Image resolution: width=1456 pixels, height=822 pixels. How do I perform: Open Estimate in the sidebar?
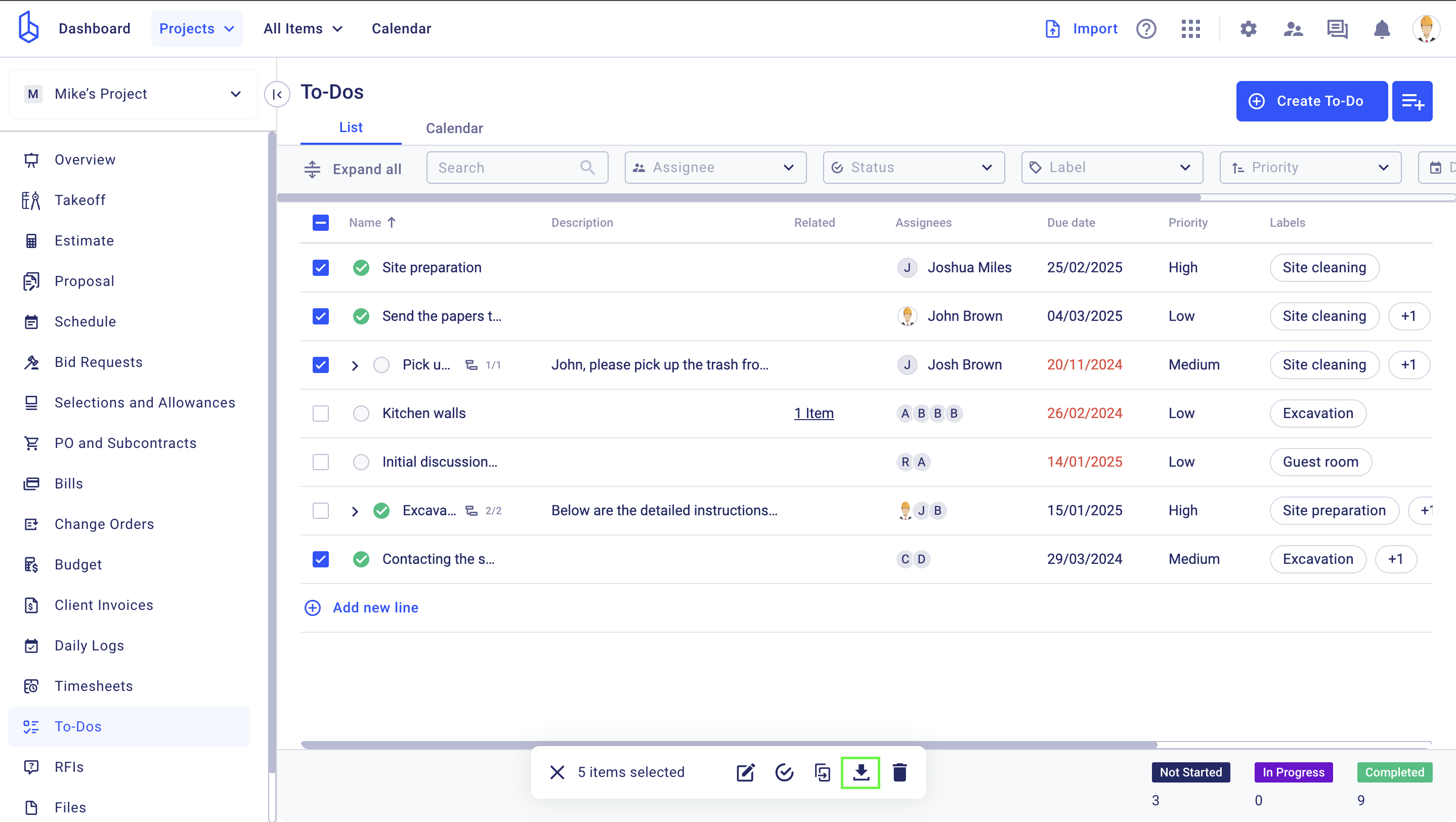129,241
